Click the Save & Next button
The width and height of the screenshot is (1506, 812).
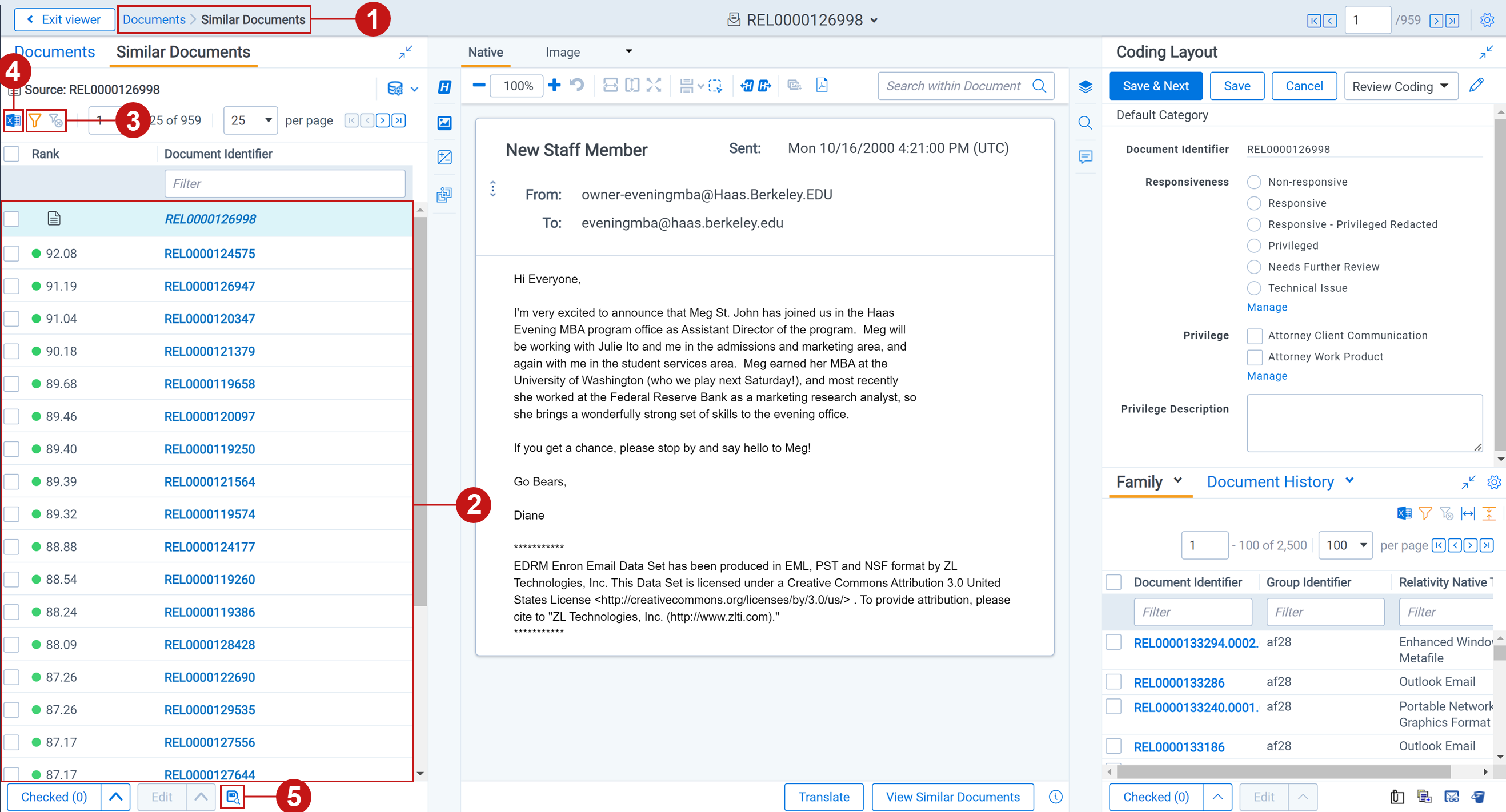pos(1155,86)
